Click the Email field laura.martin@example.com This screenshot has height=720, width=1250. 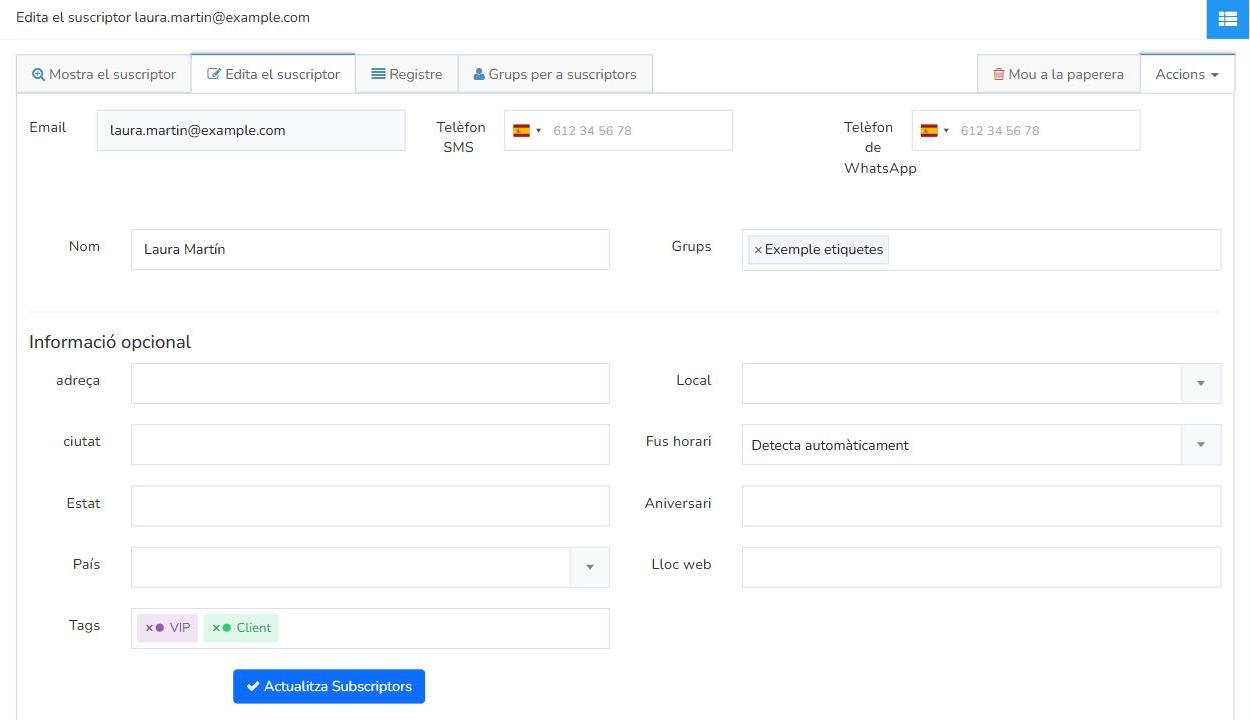point(251,130)
